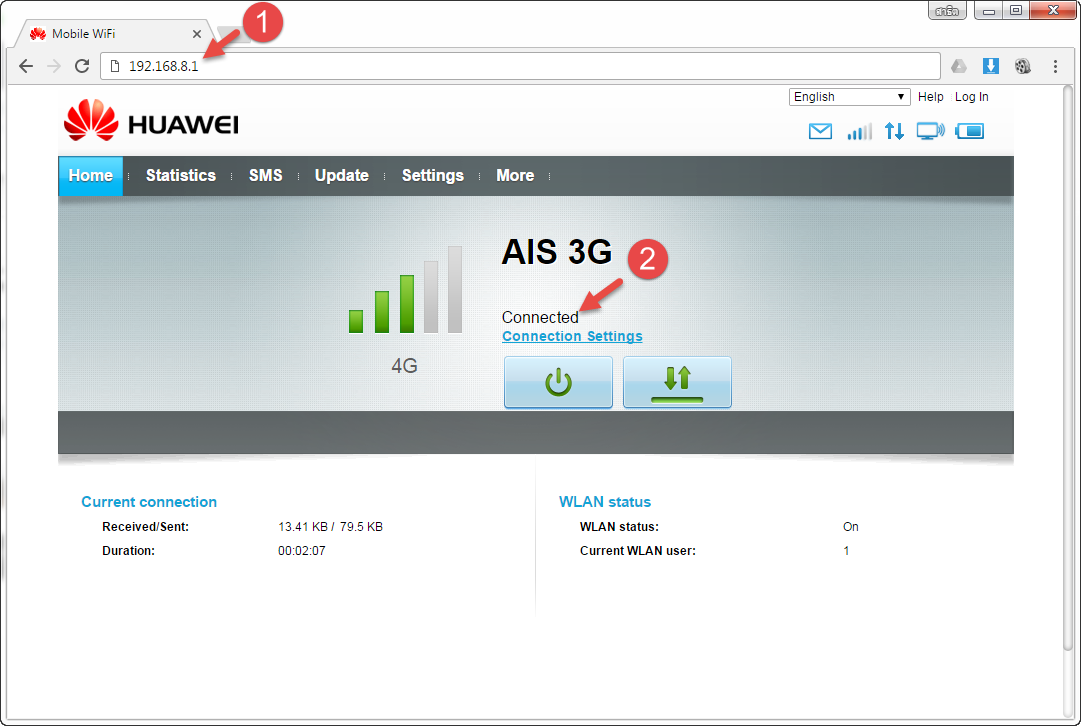Image resolution: width=1081 pixels, height=726 pixels.
Task: Click the Thai-labeled button in title bar
Action: pos(947,10)
